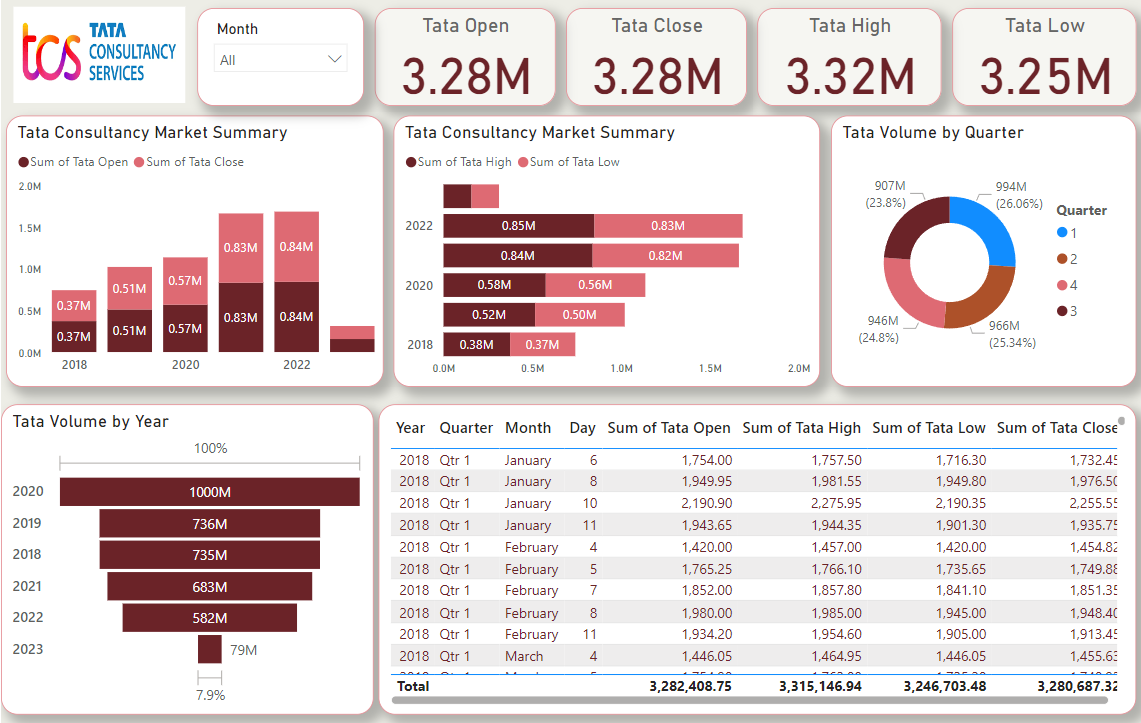Viewport: 1141px width, 723px height.
Task: Select Quarter 4 pink legend dot
Action: click(1062, 285)
